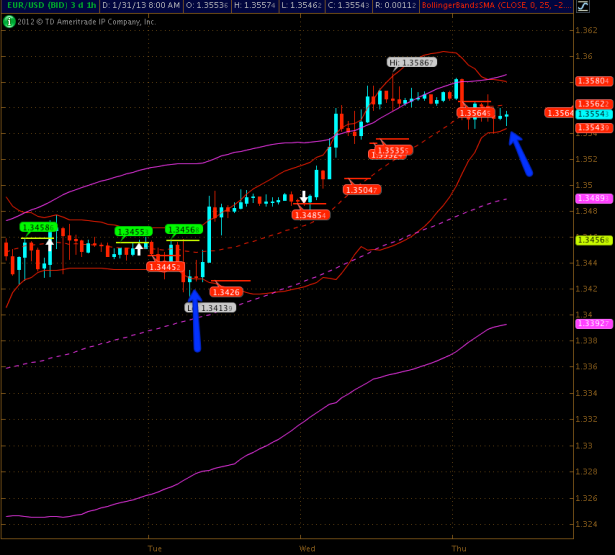
Task: Click the O: 1.3553 open value
Action: pyautogui.click(x=207, y=5)
